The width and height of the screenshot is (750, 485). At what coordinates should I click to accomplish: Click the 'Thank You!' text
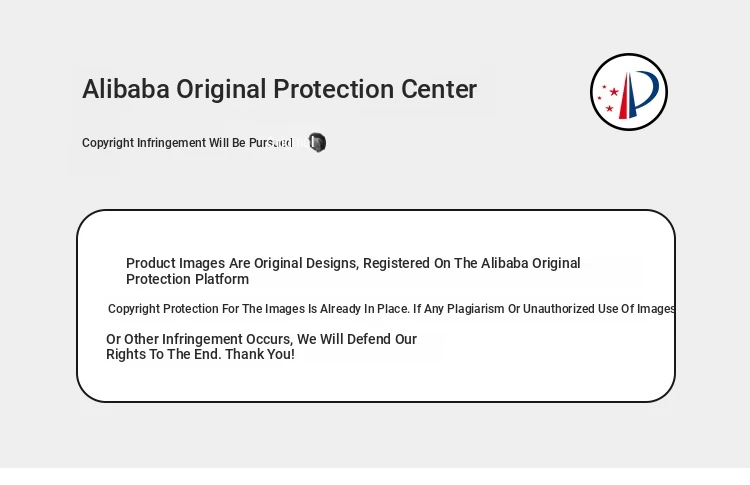tap(260, 354)
